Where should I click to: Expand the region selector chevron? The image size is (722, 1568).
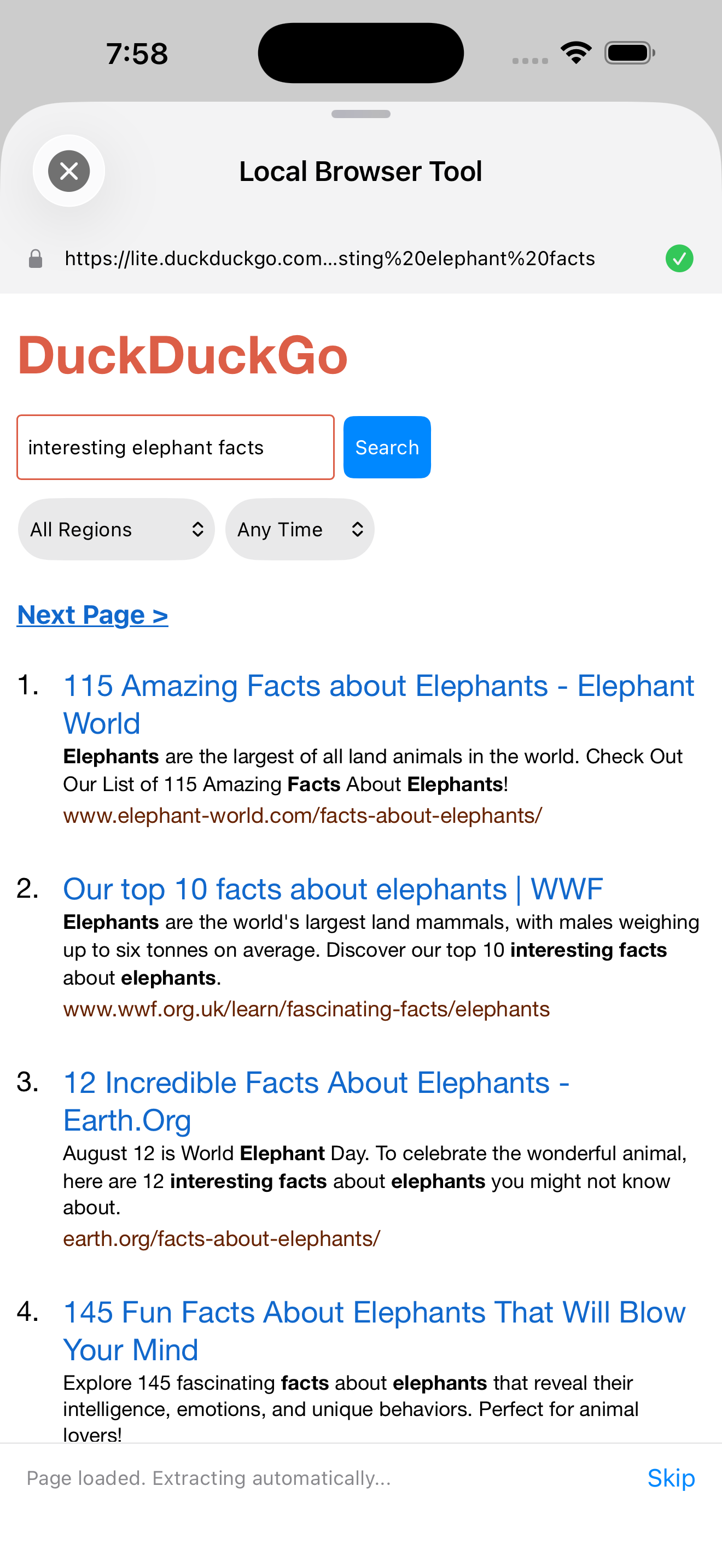[198, 529]
